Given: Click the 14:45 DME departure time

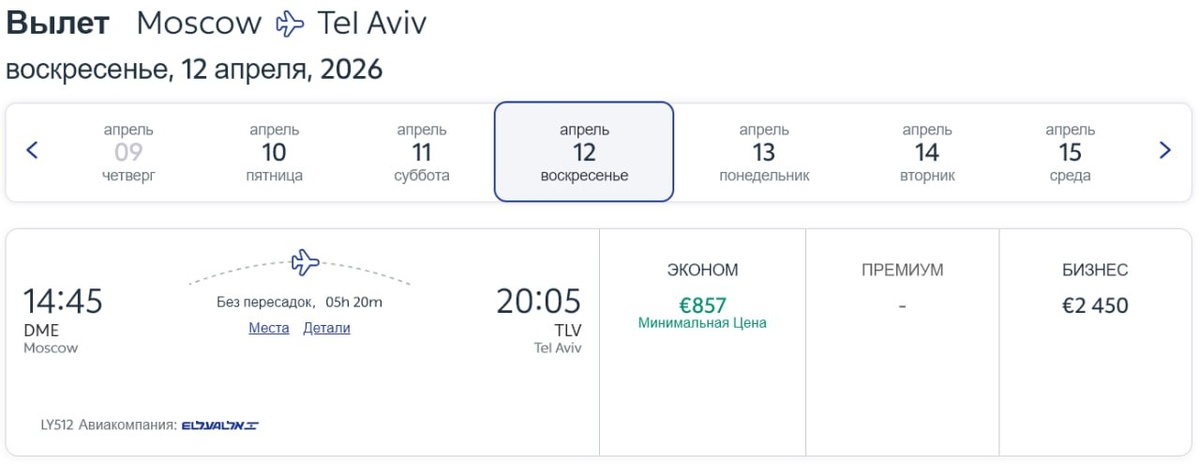Looking at the screenshot, I should pyautogui.click(x=62, y=301).
